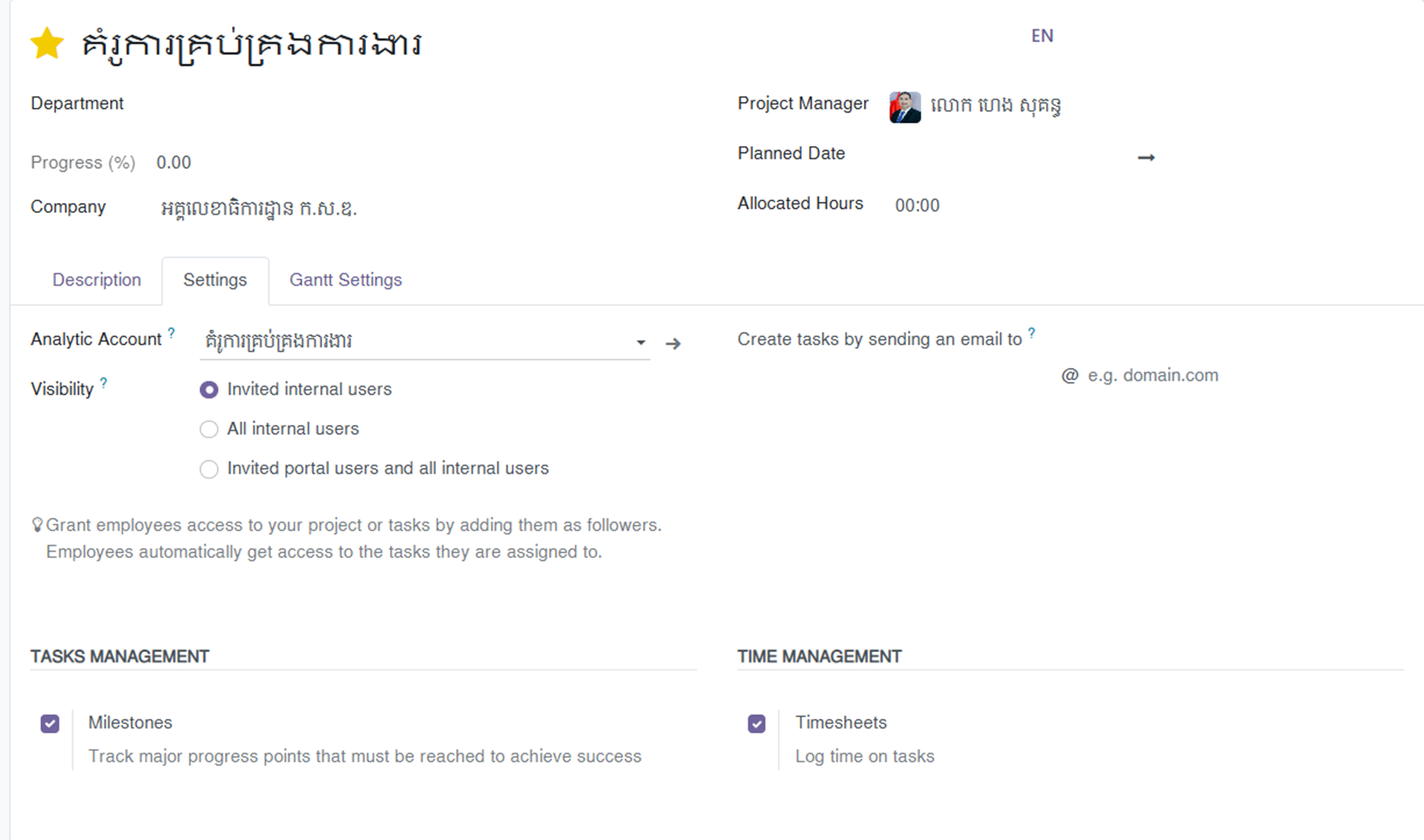
Task: Show Visibility help question mark
Action: point(104,383)
